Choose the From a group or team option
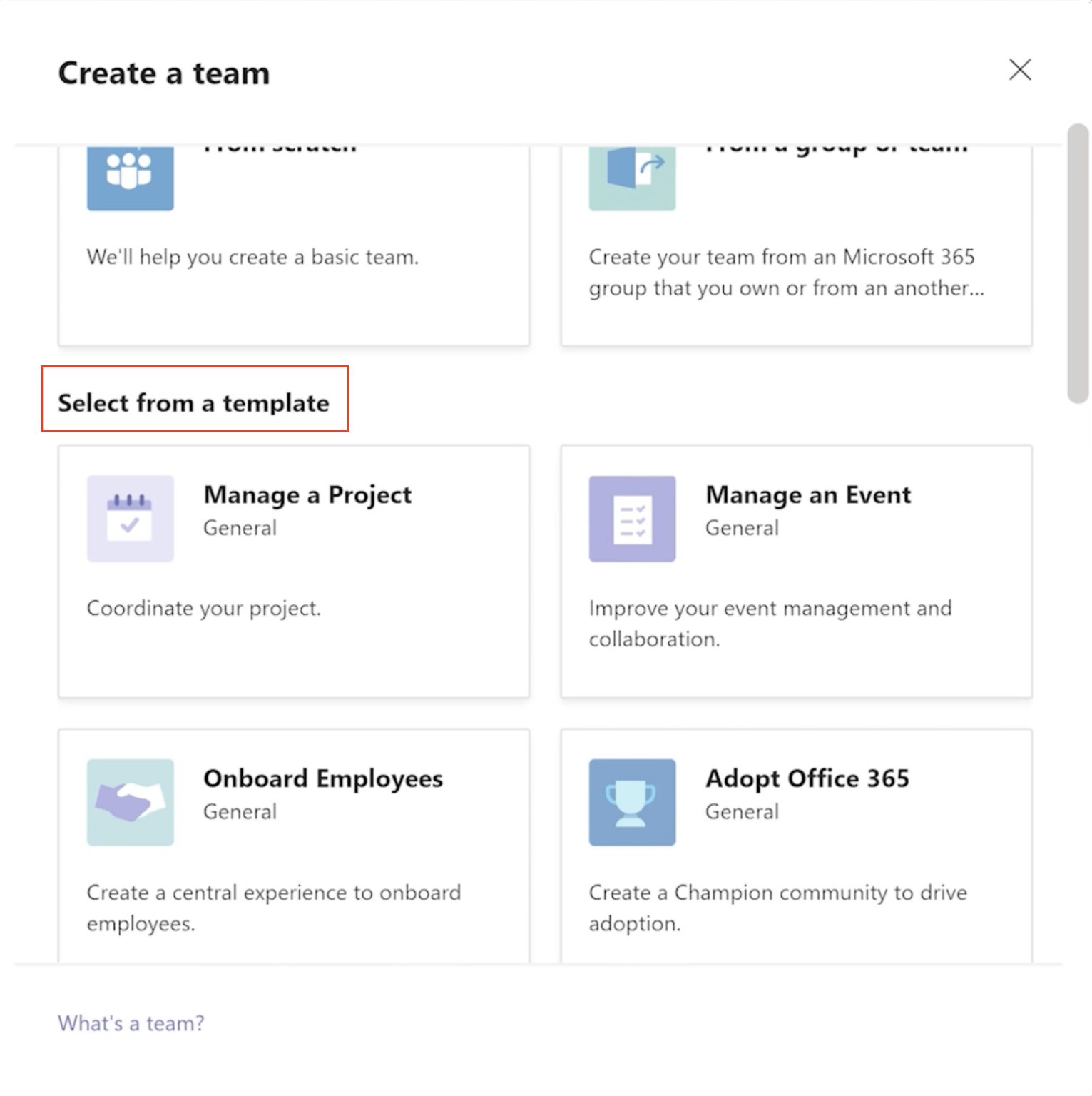The image size is (1092, 1096). tap(795, 243)
